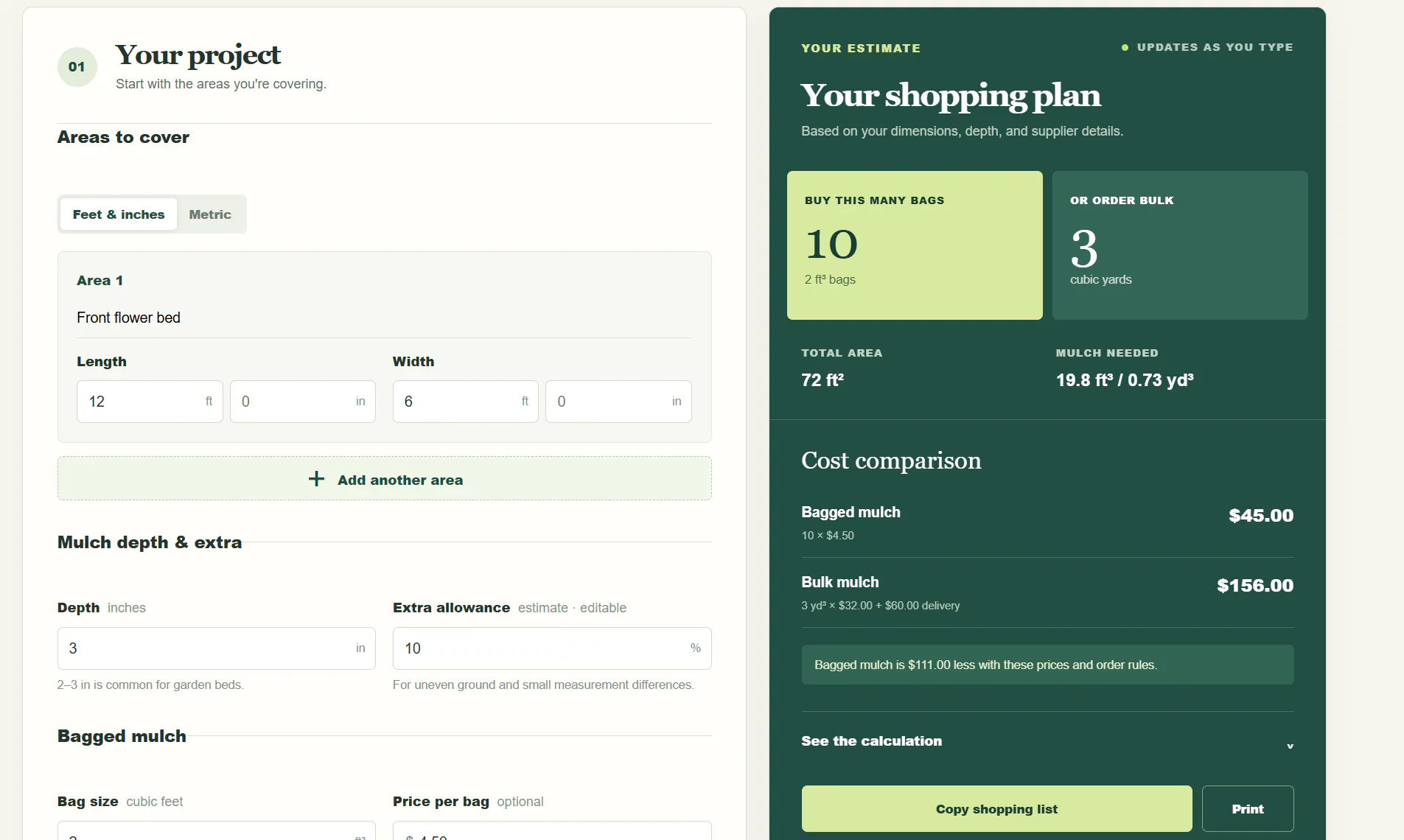Screen dimensions: 1404x840
Task: Edit the Front flower bed area name
Action: pyautogui.click(x=384, y=318)
